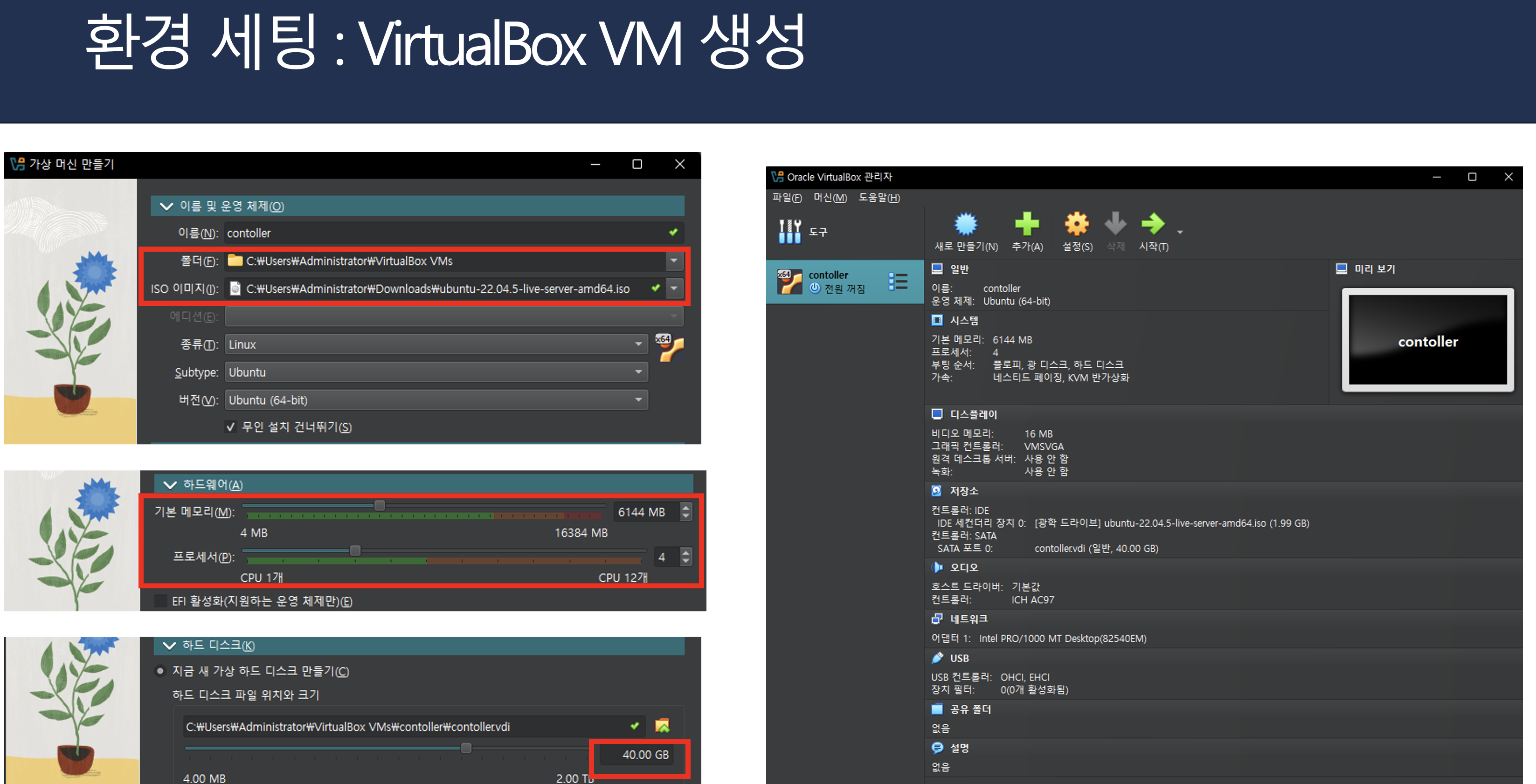Image resolution: width=1536 pixels, height=784 pixels.
Task: Select create new virtual hard disk radio
Action: (160, 671)
